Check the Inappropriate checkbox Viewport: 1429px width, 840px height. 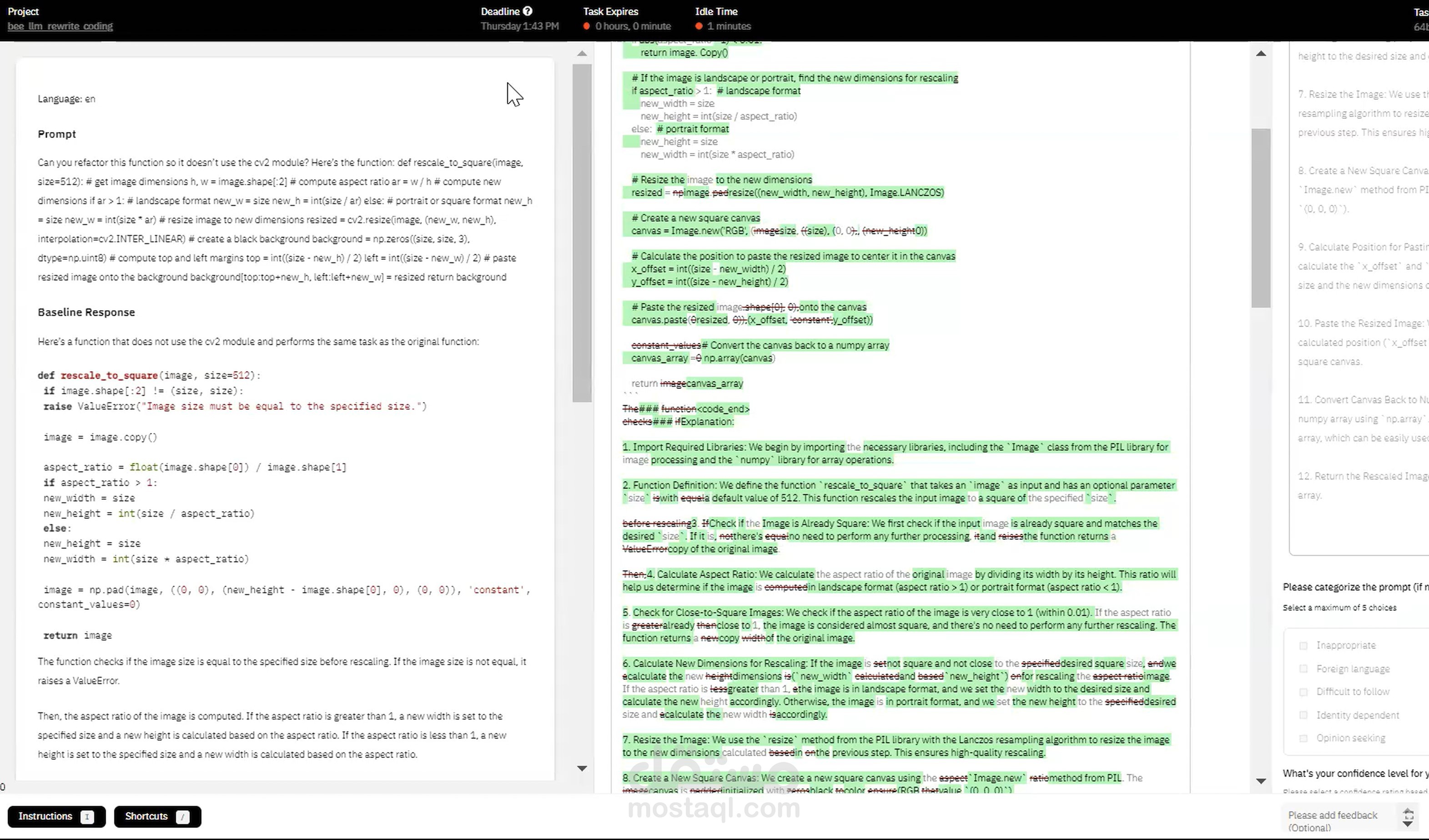[x=1303, y=645]
